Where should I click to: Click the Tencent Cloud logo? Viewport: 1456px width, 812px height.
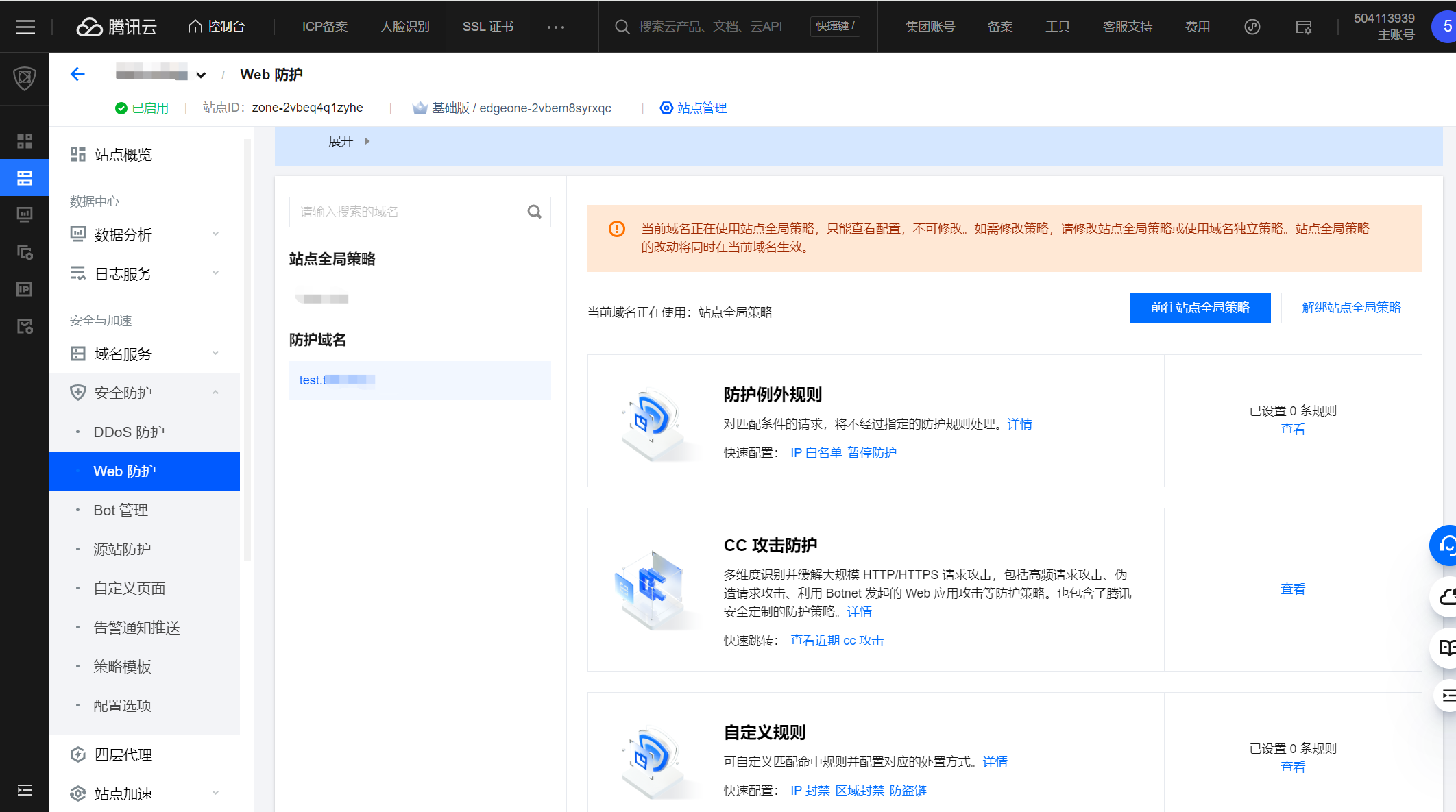coord(117,27)
